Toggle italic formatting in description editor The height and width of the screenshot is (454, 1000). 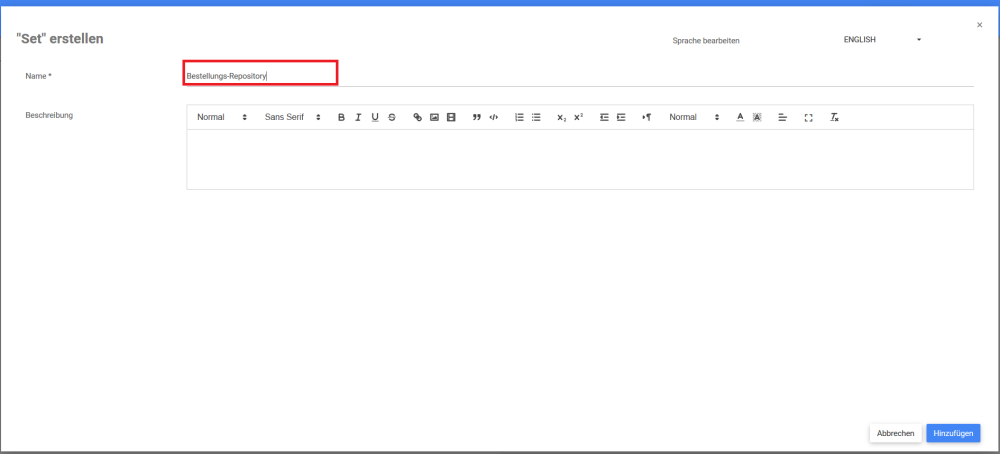point(358,117)
